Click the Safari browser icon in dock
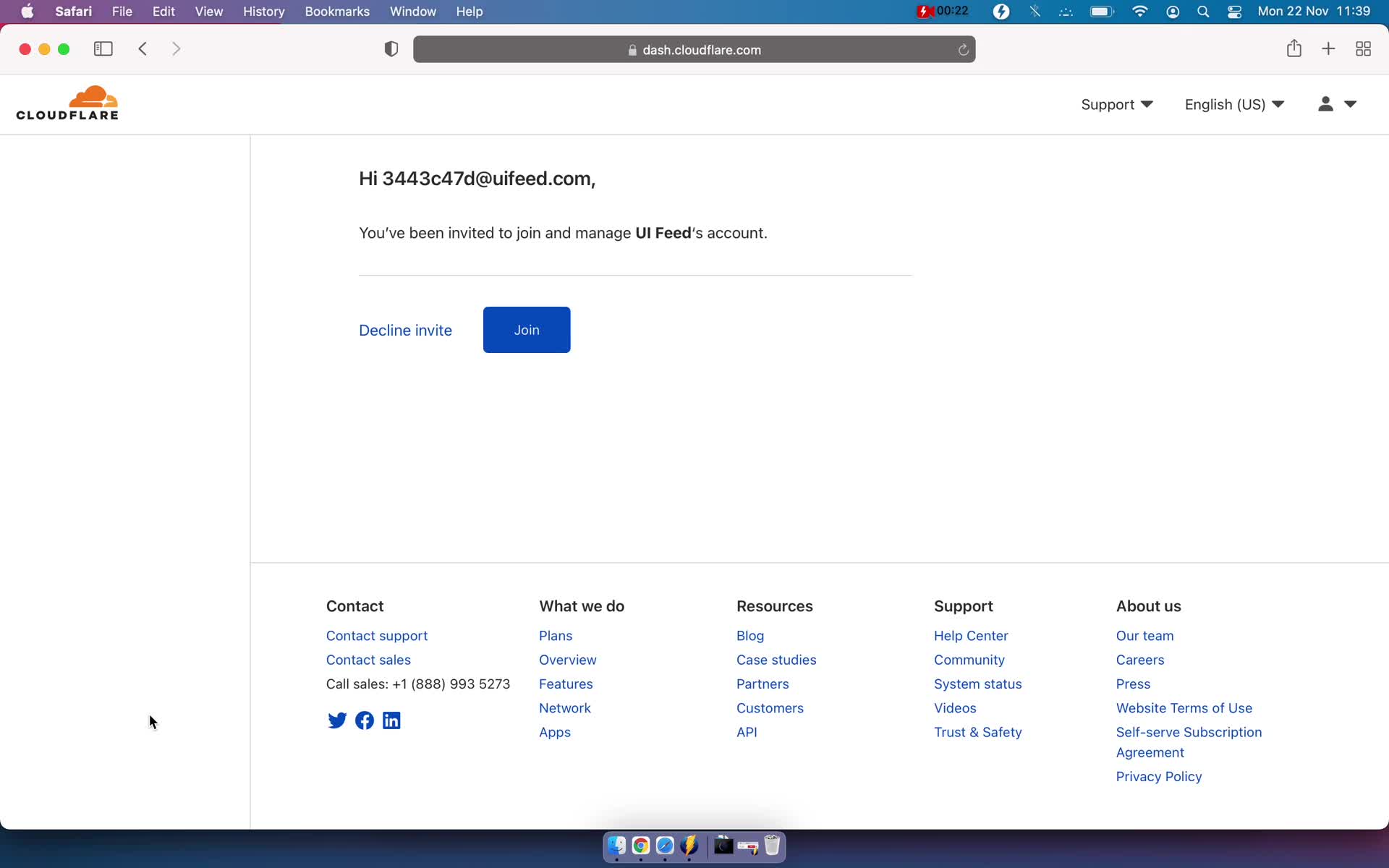1389x868 pixels. tap(664, 846)
